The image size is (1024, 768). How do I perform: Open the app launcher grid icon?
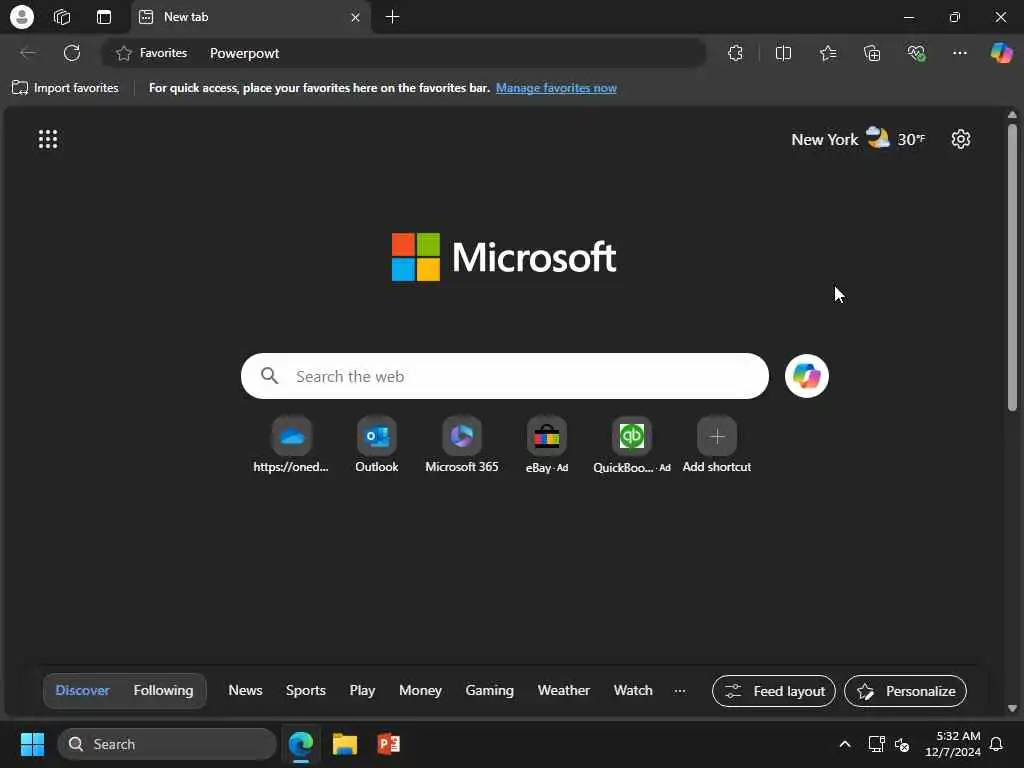click(x=48, y=139)
